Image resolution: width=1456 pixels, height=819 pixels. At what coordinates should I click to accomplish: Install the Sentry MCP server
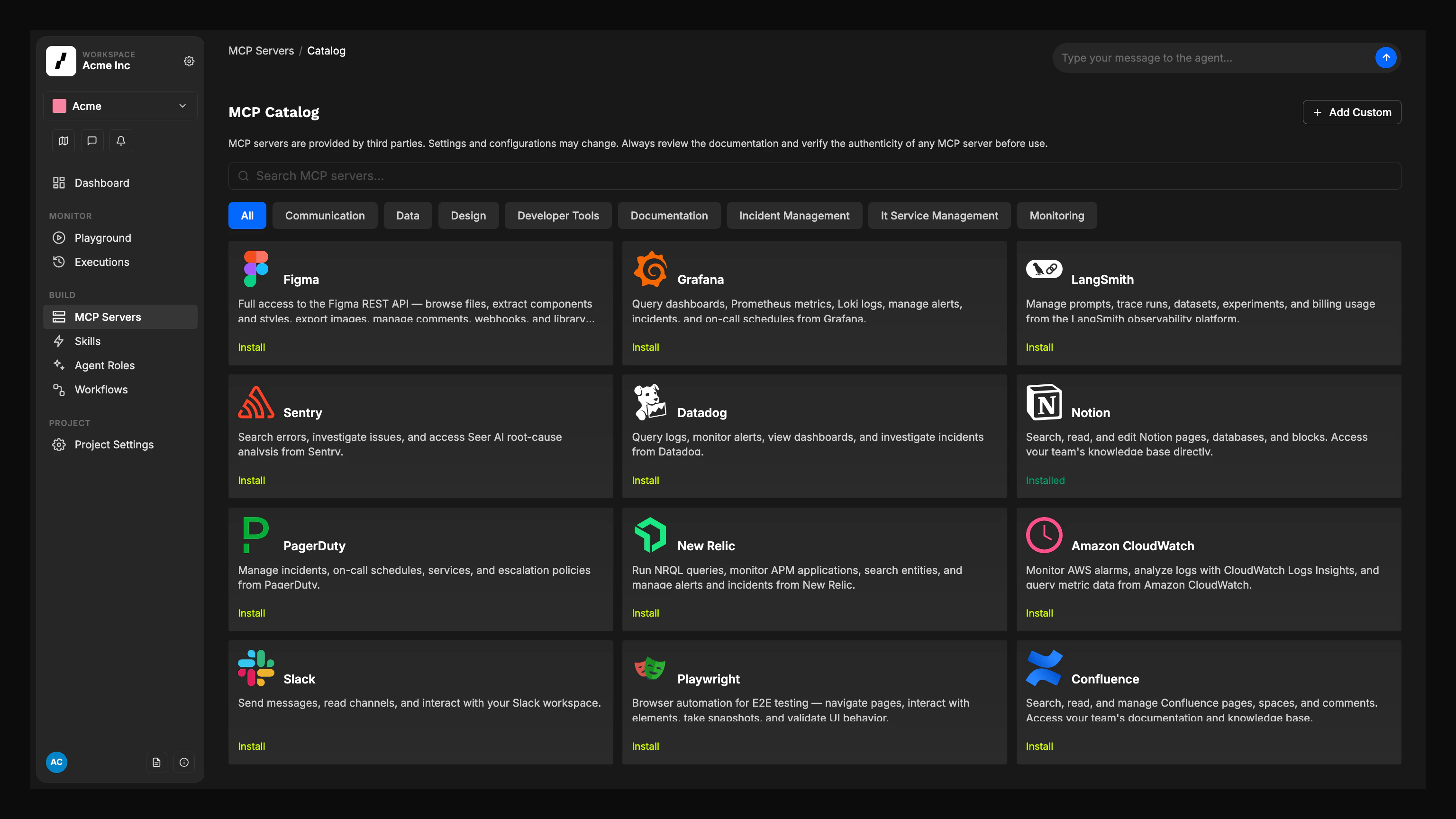[252, 481]
